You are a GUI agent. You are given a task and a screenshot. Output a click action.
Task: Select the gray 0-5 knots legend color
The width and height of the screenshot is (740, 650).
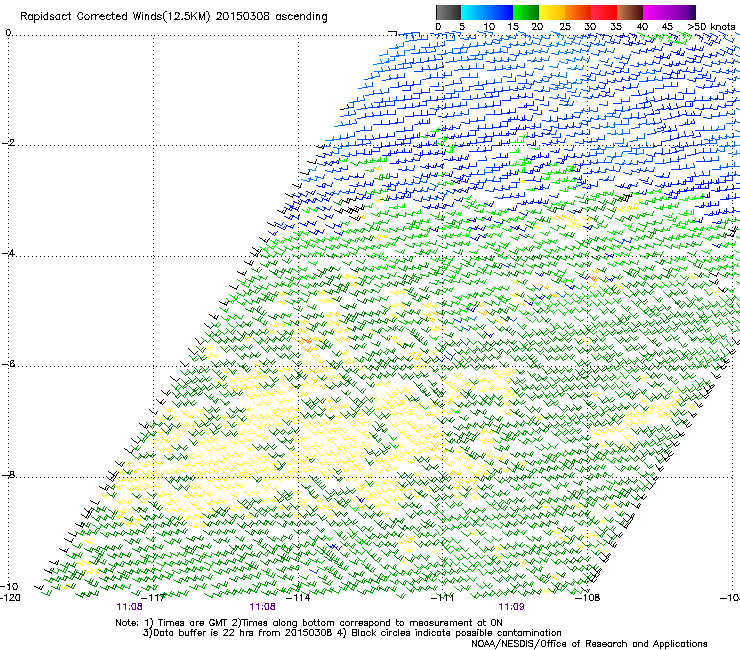pos(448,12)
